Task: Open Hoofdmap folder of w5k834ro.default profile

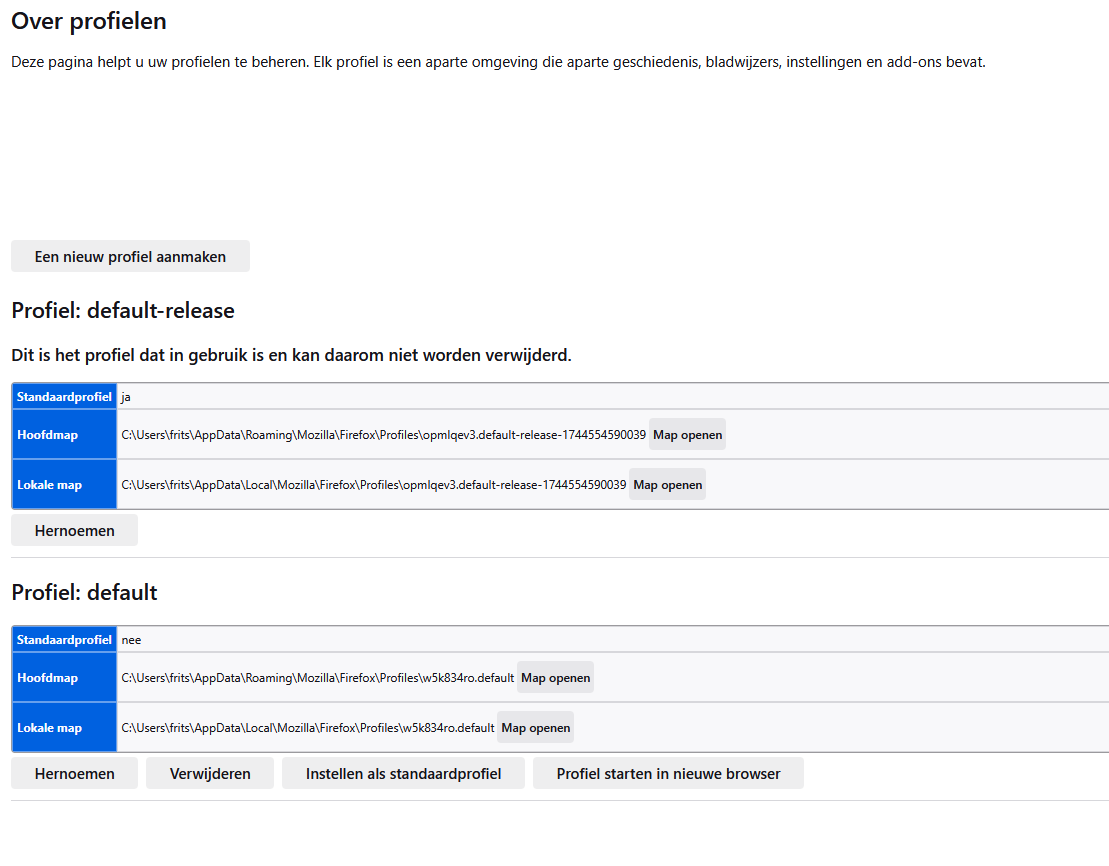Action: 555,678
